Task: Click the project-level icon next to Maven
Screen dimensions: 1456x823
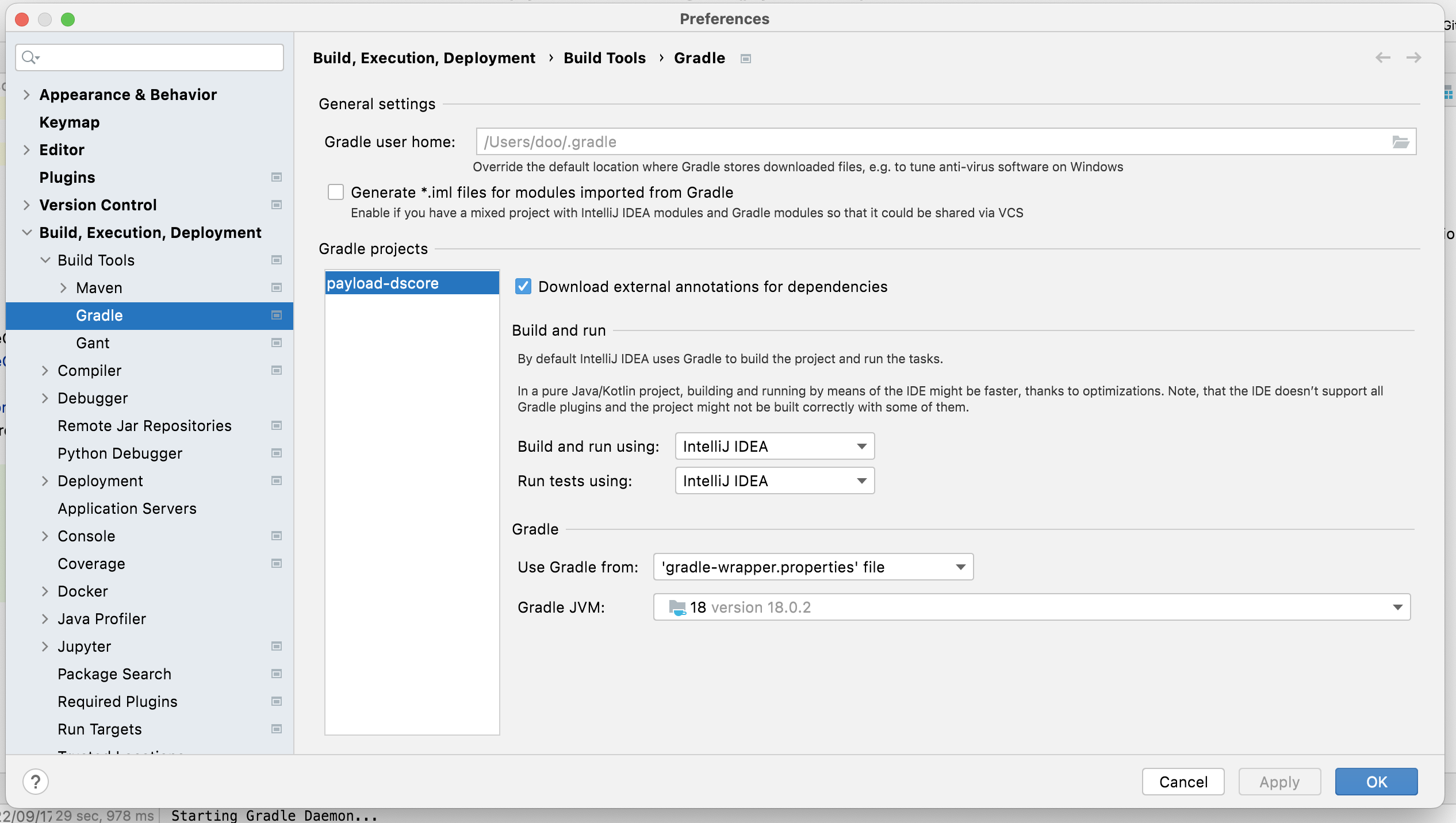Action: (x=277, y=287)
